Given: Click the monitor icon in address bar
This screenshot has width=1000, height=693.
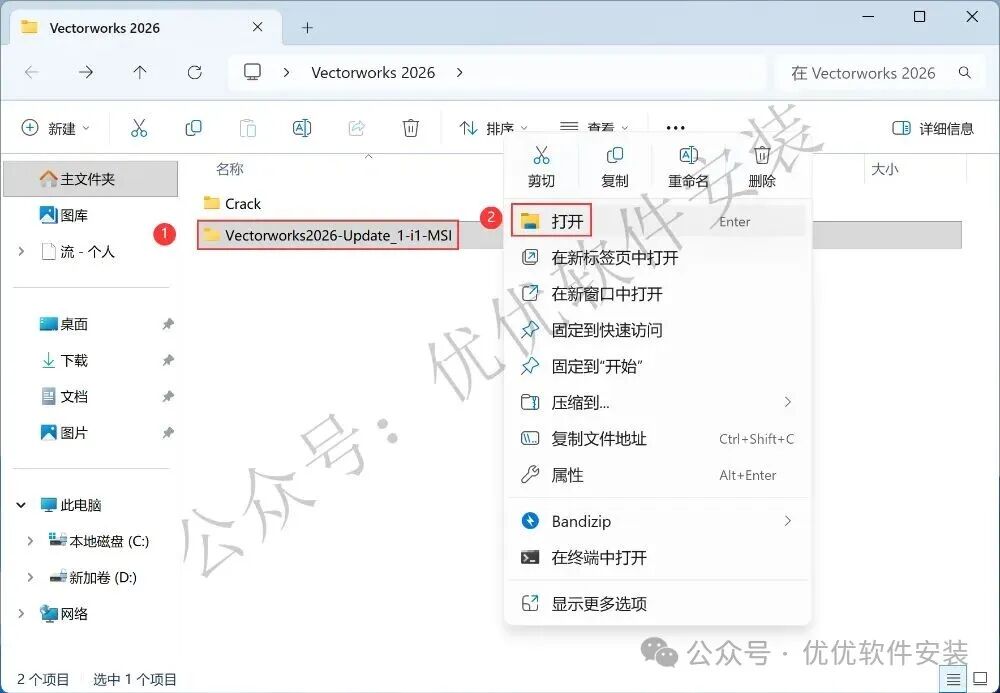Looking at the screenshot, I should 253,72.
